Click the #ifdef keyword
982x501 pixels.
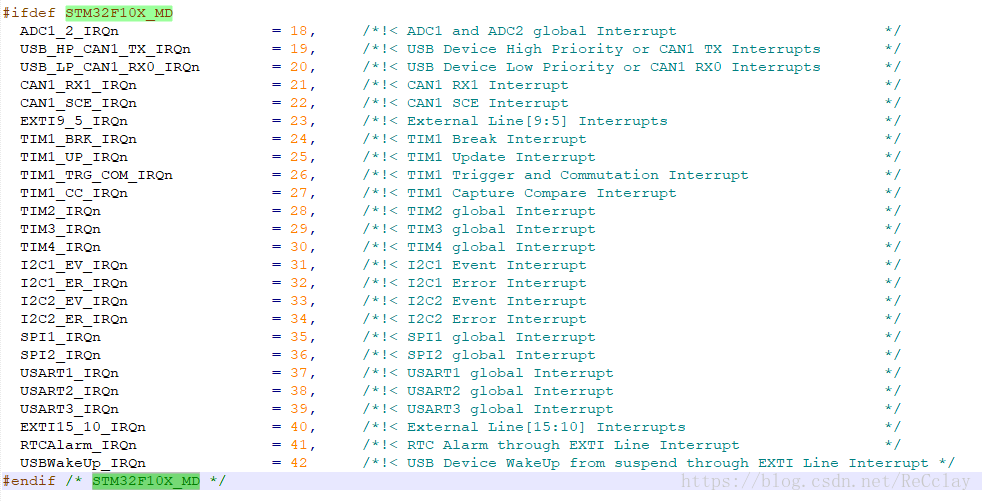[29, 13]
